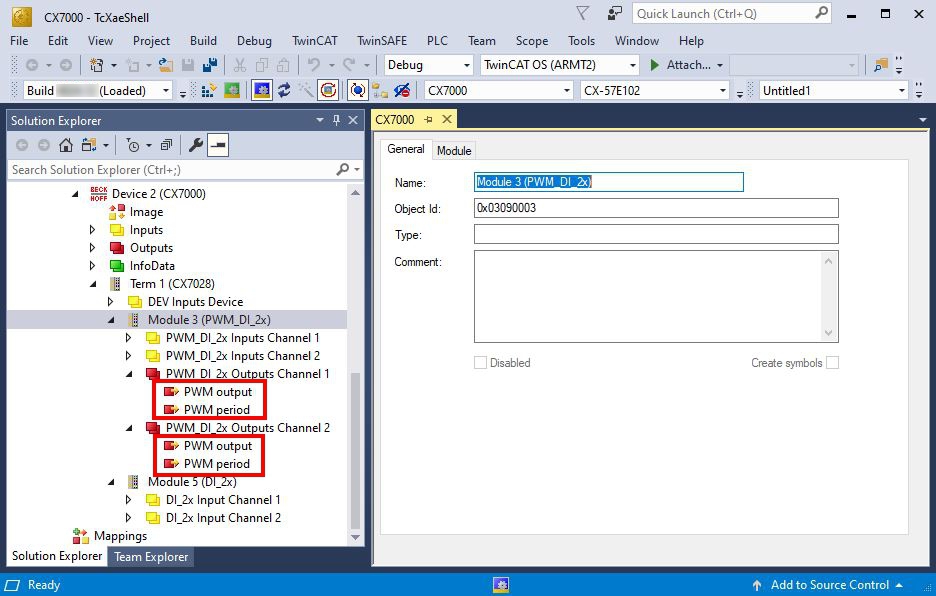This screenshot has width=936, height=596.
Task: Toggle the Preview Selected Items button
Action: (x=217, y=145)
